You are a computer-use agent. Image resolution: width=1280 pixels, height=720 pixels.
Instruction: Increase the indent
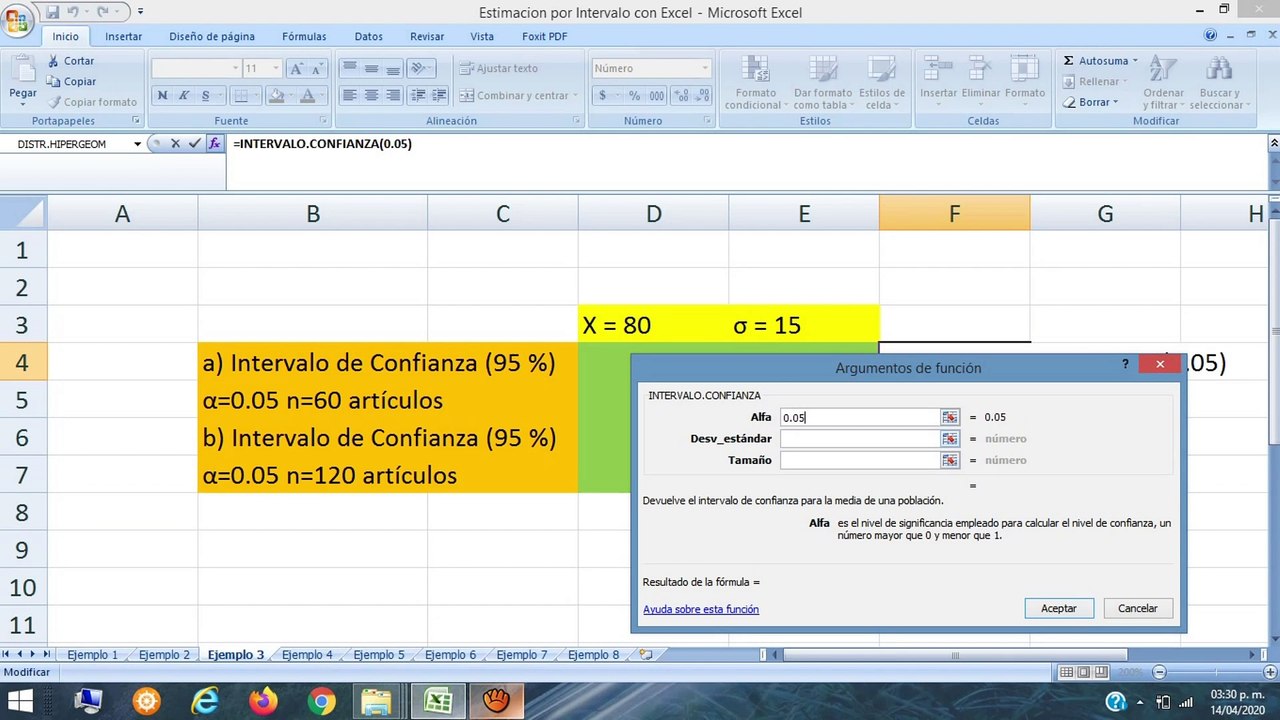click(x=440, y=96)
